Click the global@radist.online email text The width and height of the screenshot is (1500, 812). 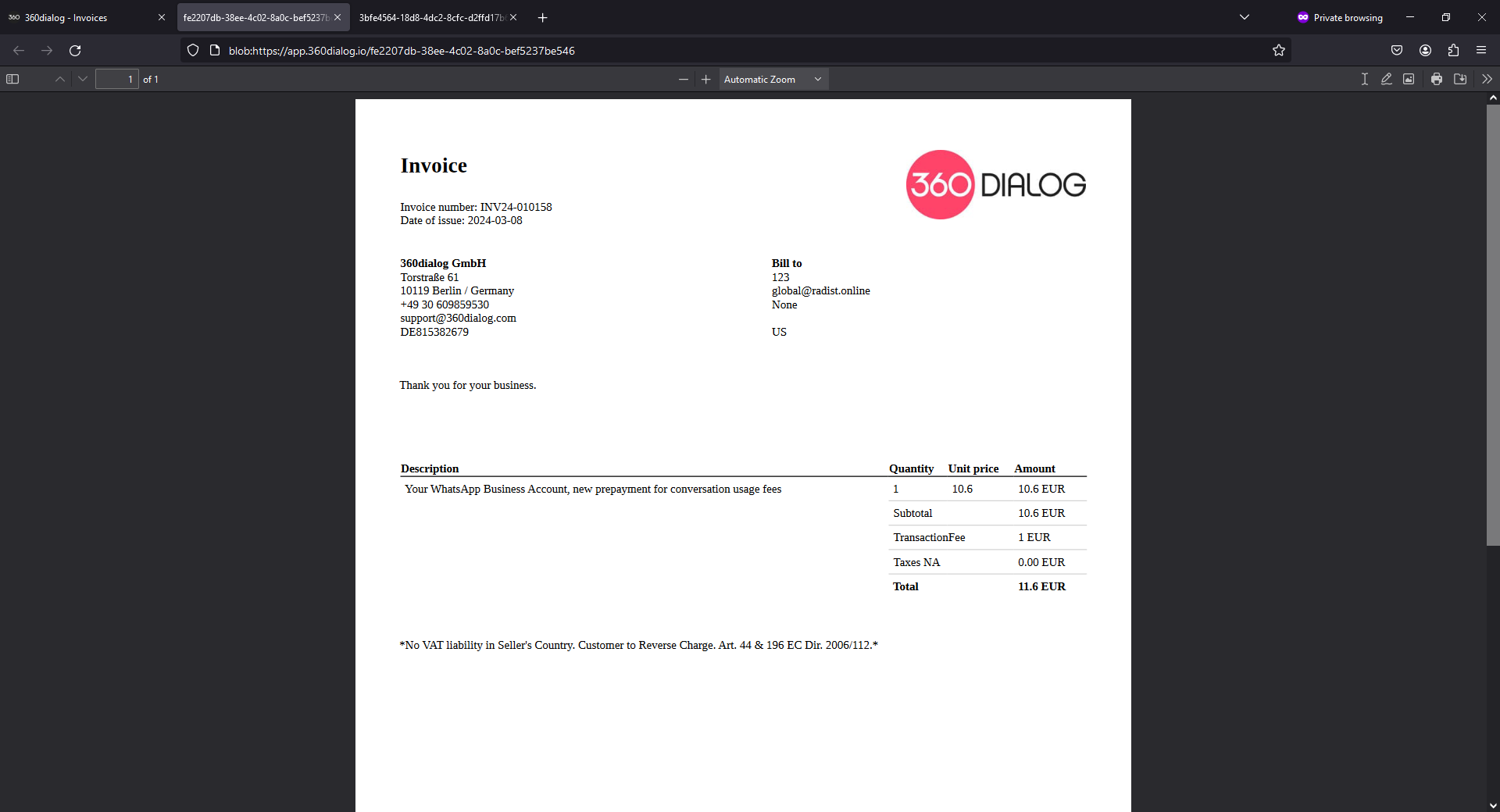click(821, 291)
